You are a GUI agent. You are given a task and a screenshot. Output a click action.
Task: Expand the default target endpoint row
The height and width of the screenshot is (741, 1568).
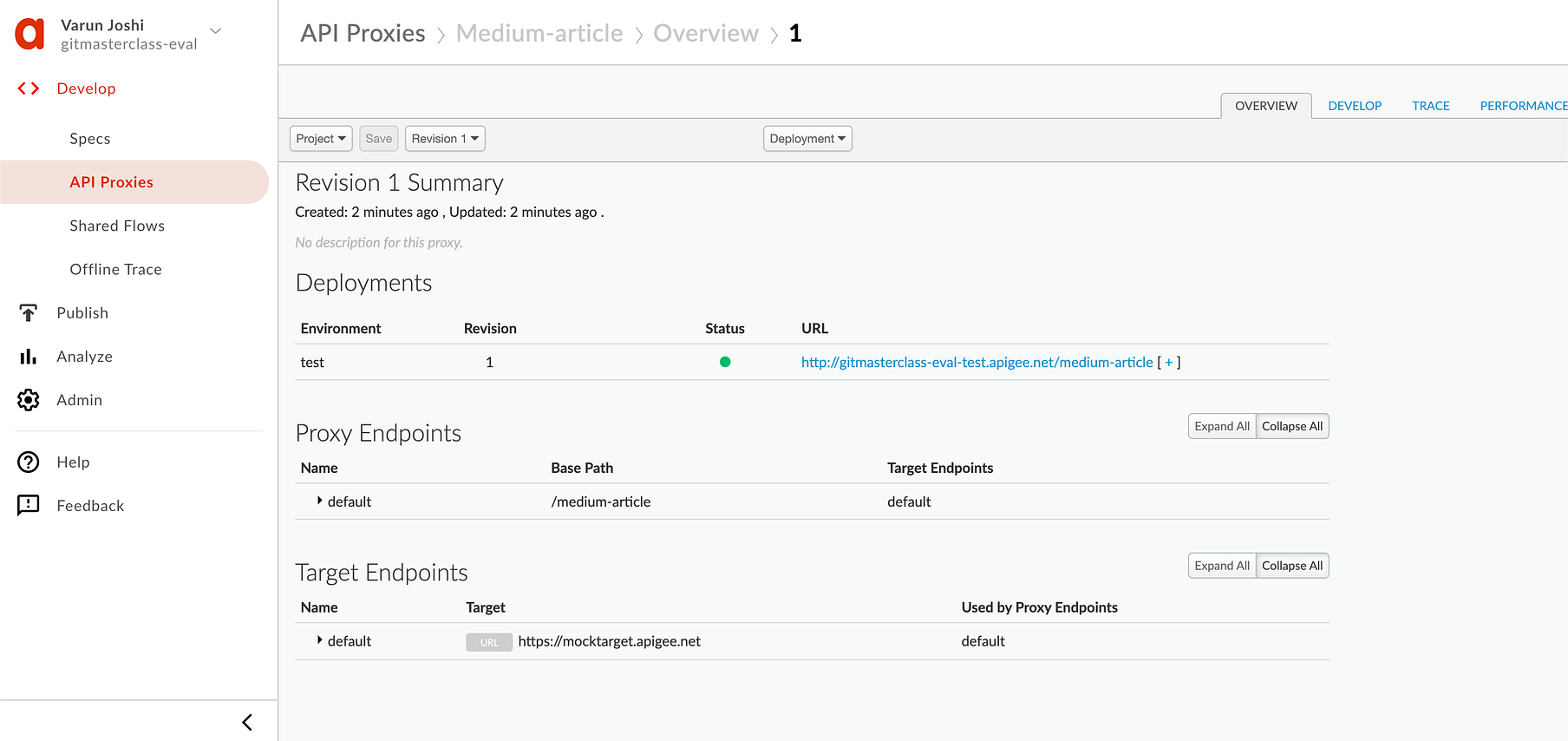click(x=320, y=640)
